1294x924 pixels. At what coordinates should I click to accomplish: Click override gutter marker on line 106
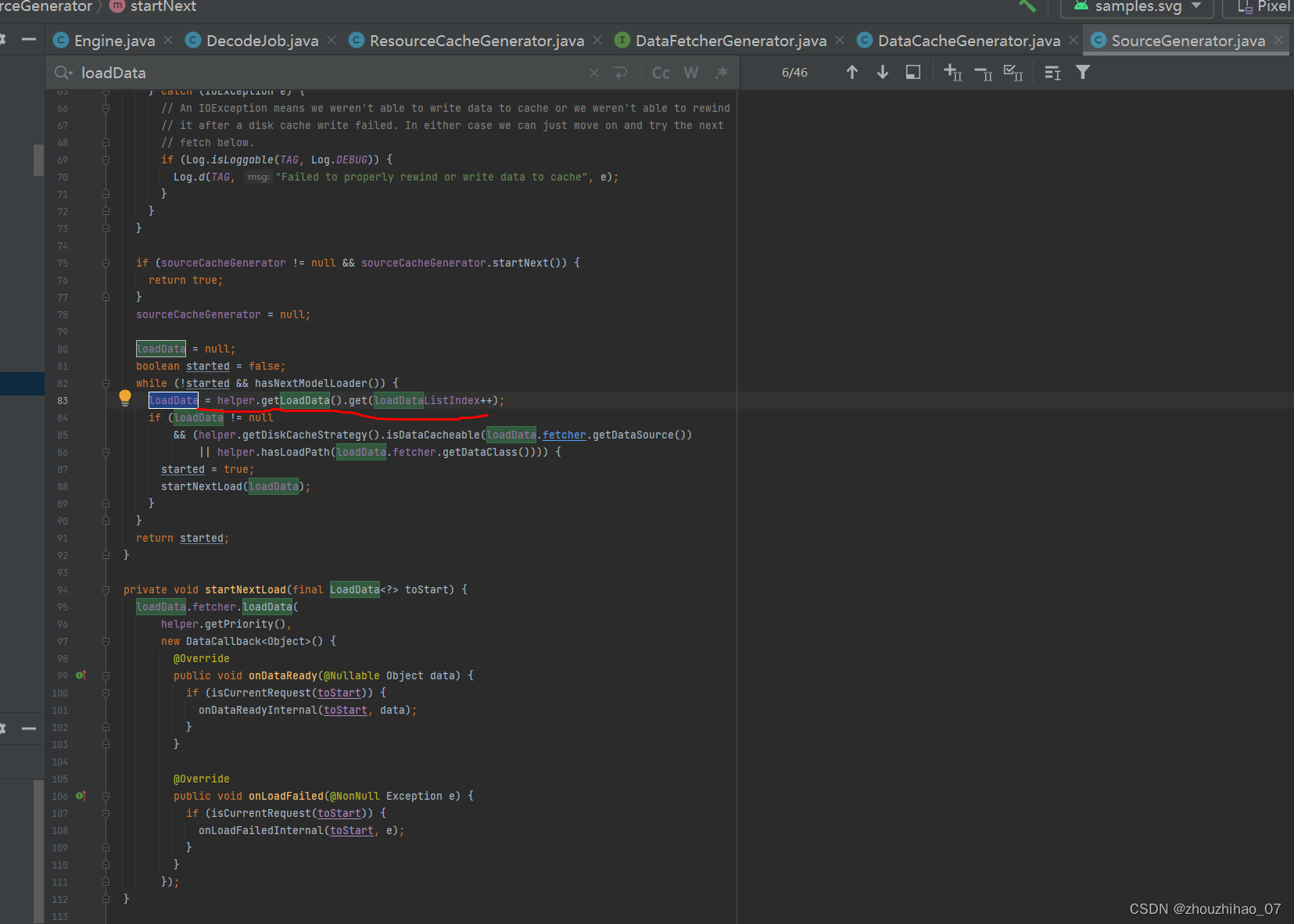[x=81, y=796]
